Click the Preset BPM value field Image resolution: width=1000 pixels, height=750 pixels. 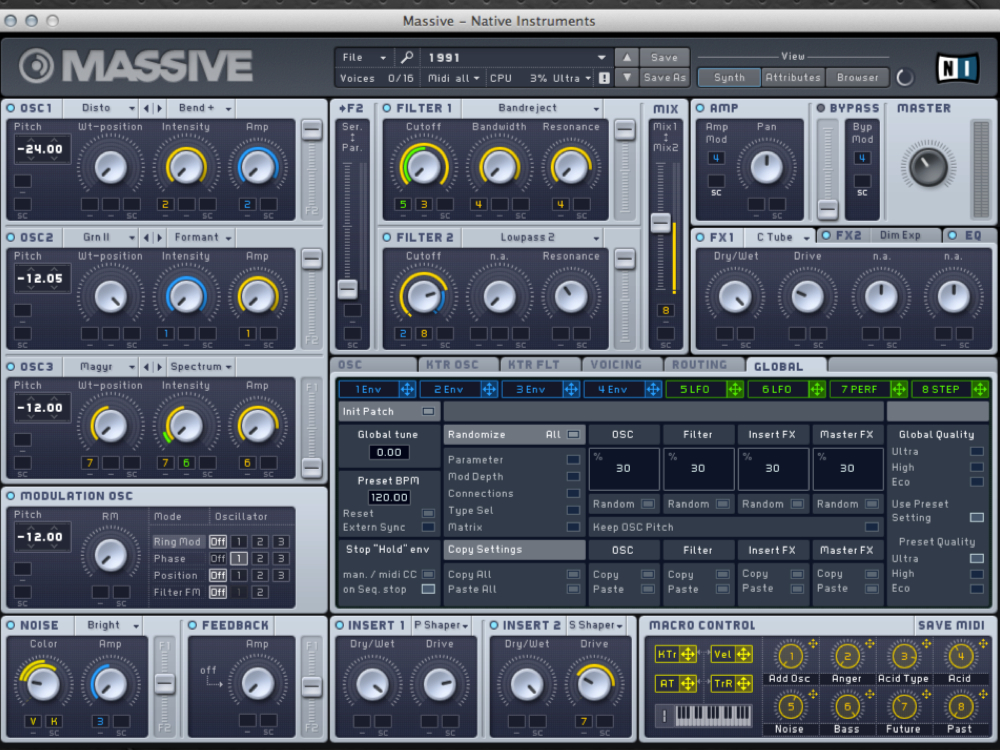click(x=388, y=497)
